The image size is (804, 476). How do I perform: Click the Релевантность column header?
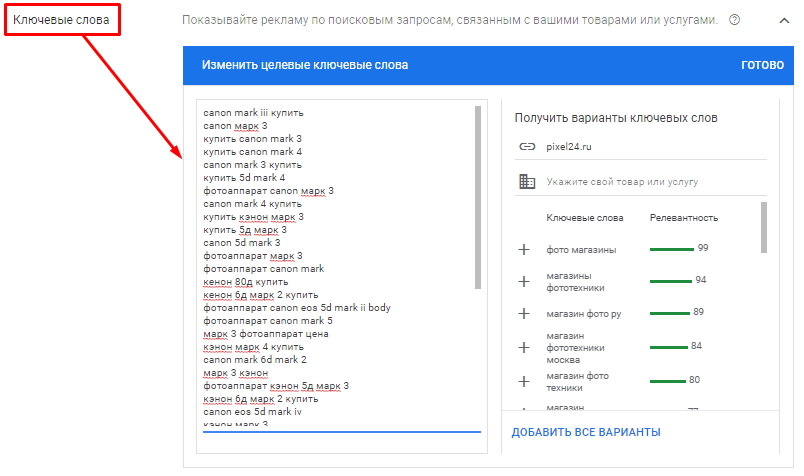[x=683, y=217]
